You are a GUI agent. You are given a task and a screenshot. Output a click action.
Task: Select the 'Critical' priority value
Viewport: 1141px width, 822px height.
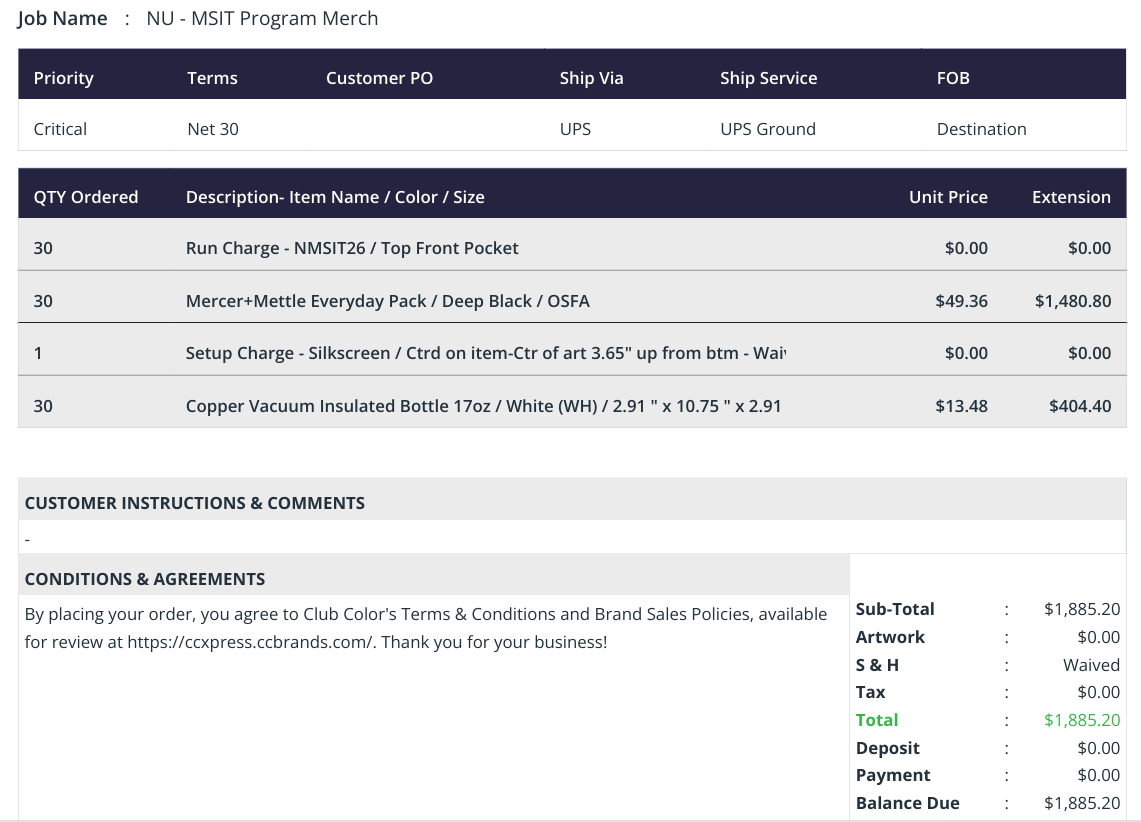click(x=60, y=129)
